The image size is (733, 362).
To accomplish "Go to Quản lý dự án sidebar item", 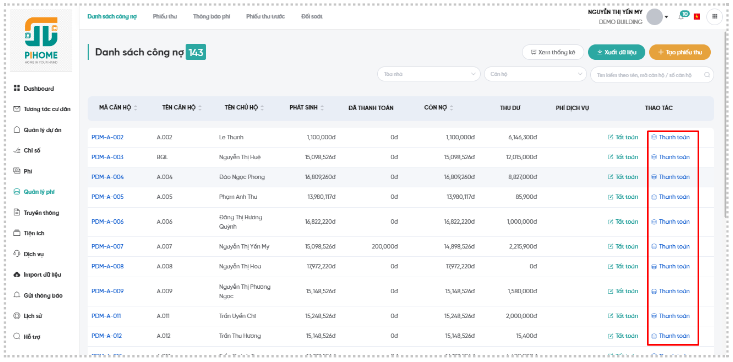I will tap(37, 130).
